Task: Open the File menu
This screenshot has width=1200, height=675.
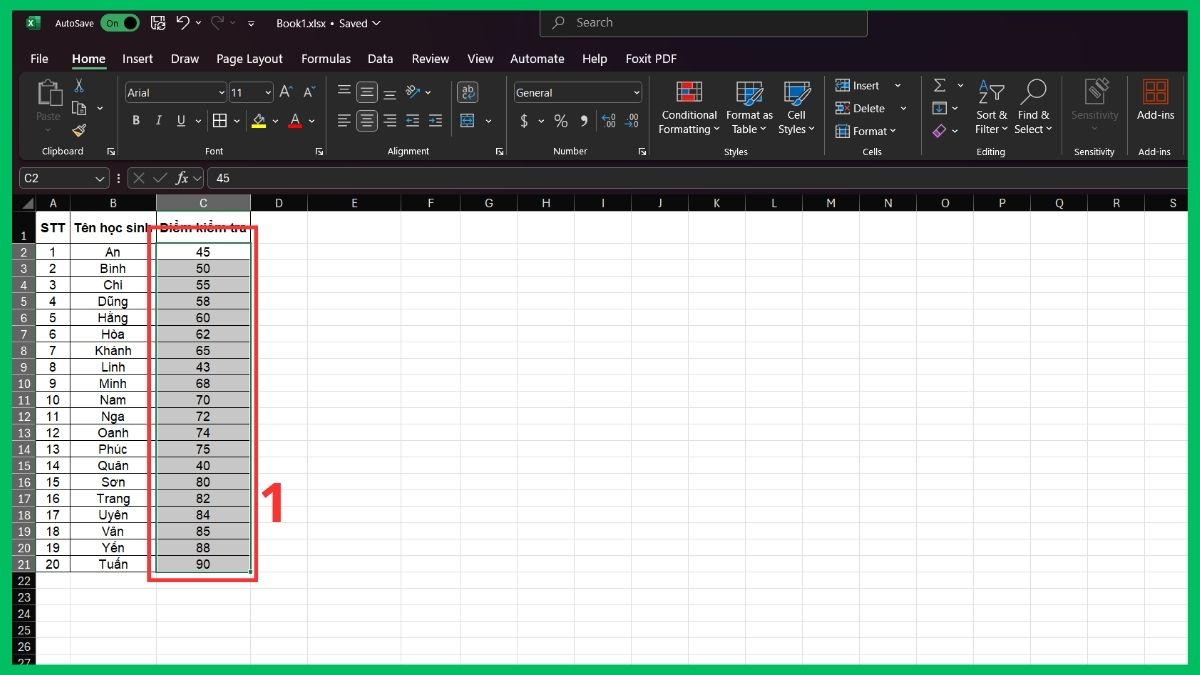Action: (39, 59)
